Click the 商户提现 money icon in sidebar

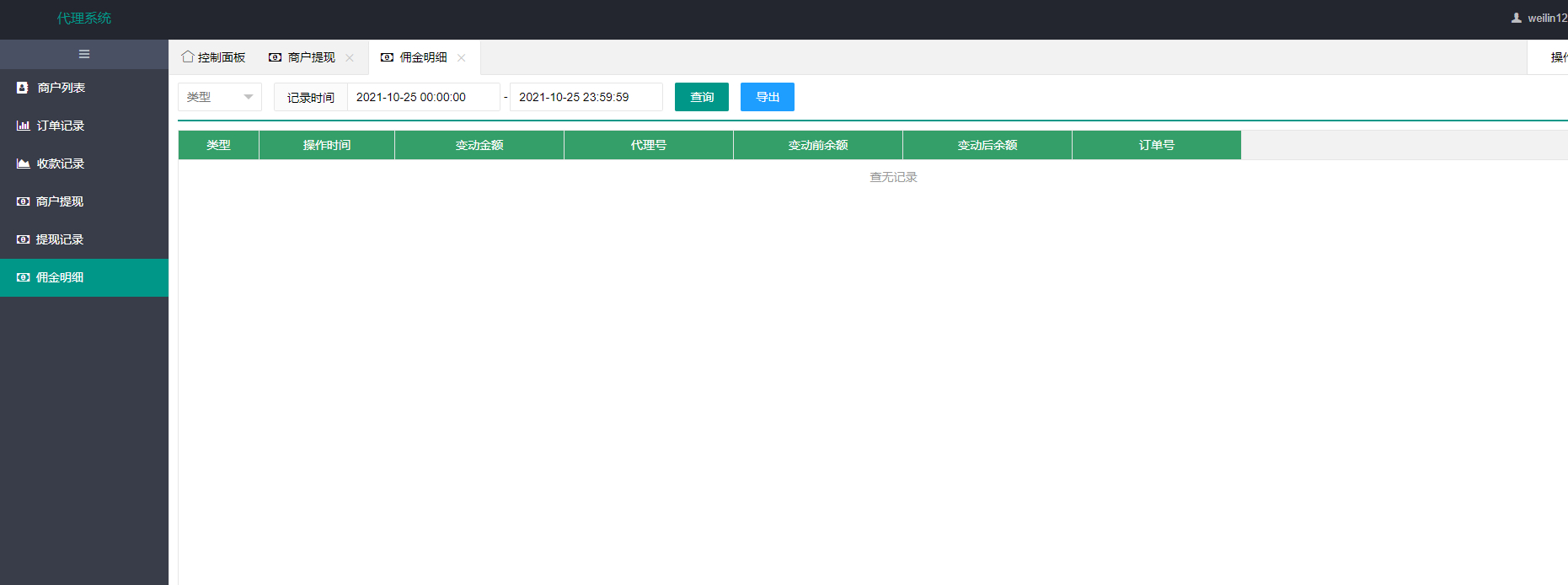(23, 201)
